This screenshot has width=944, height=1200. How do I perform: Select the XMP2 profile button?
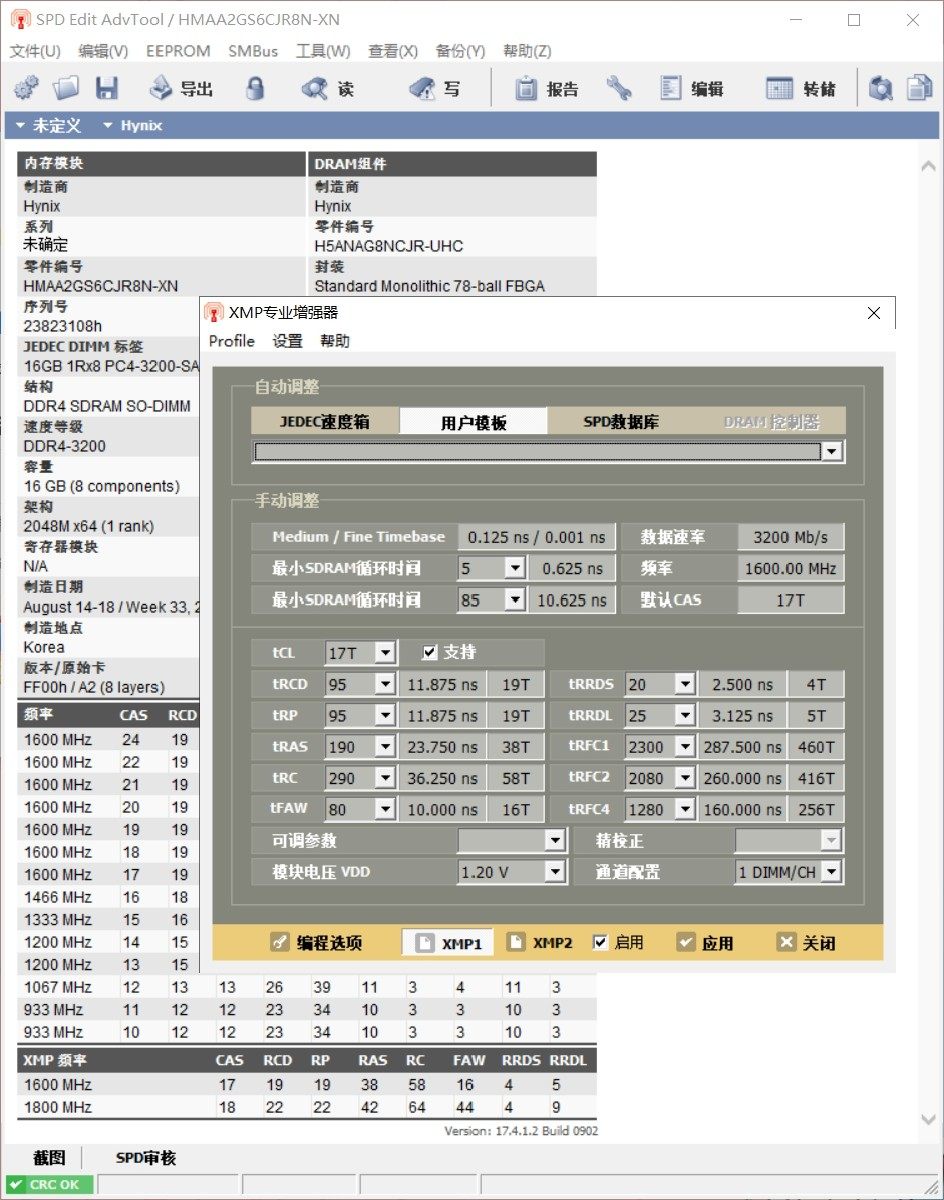click(x=540, y=942)
